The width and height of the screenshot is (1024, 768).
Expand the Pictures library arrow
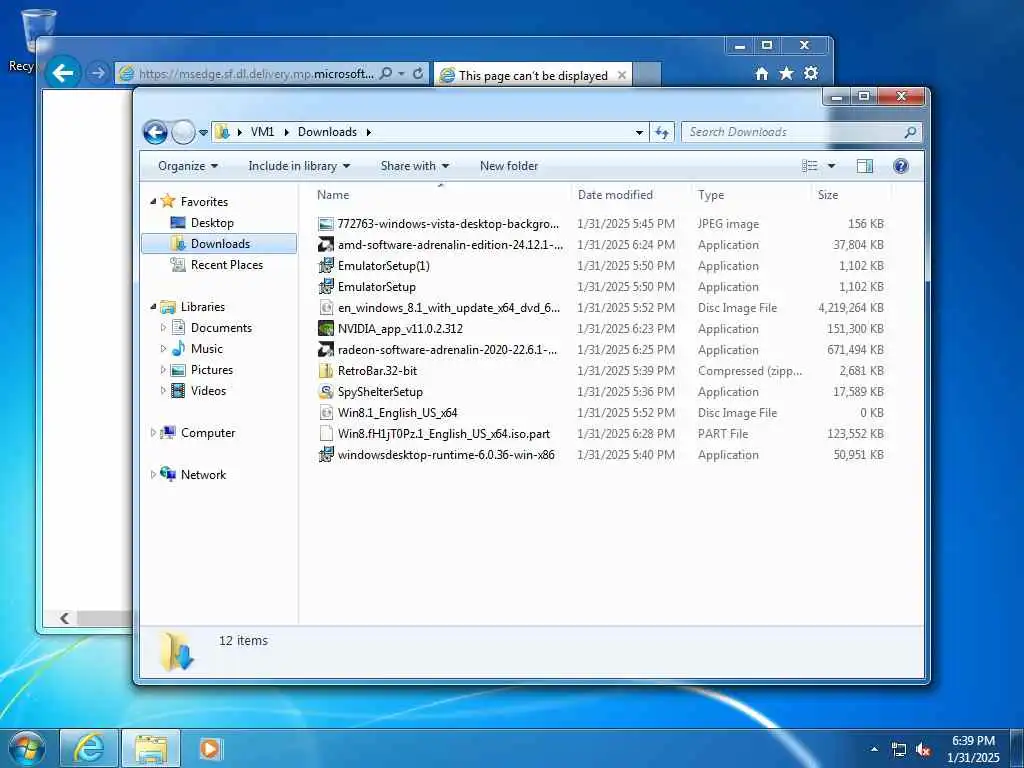click(163, 370)
